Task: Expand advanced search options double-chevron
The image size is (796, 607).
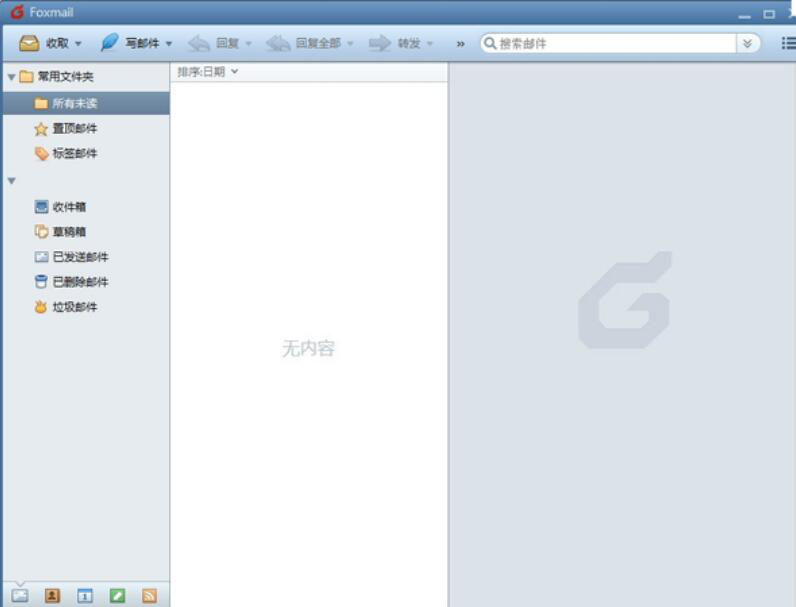Action: (747, 44)
